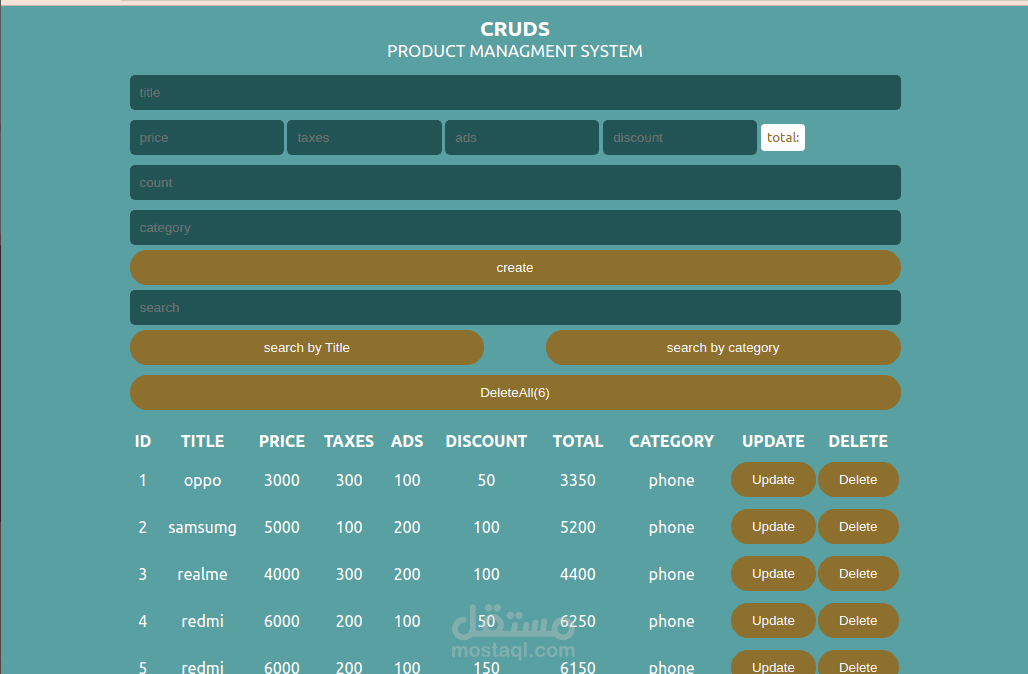Select the taxes input field
The height and width of the screenshot is (674, 1028).
365,138
